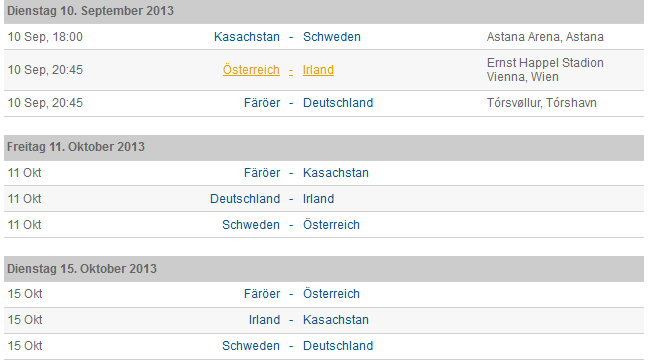Image resolution: width=651 pixels, height=362 pixels.
Task: Click Schweden in the Kasachstan - Schweden match
Action: point(332,37)
